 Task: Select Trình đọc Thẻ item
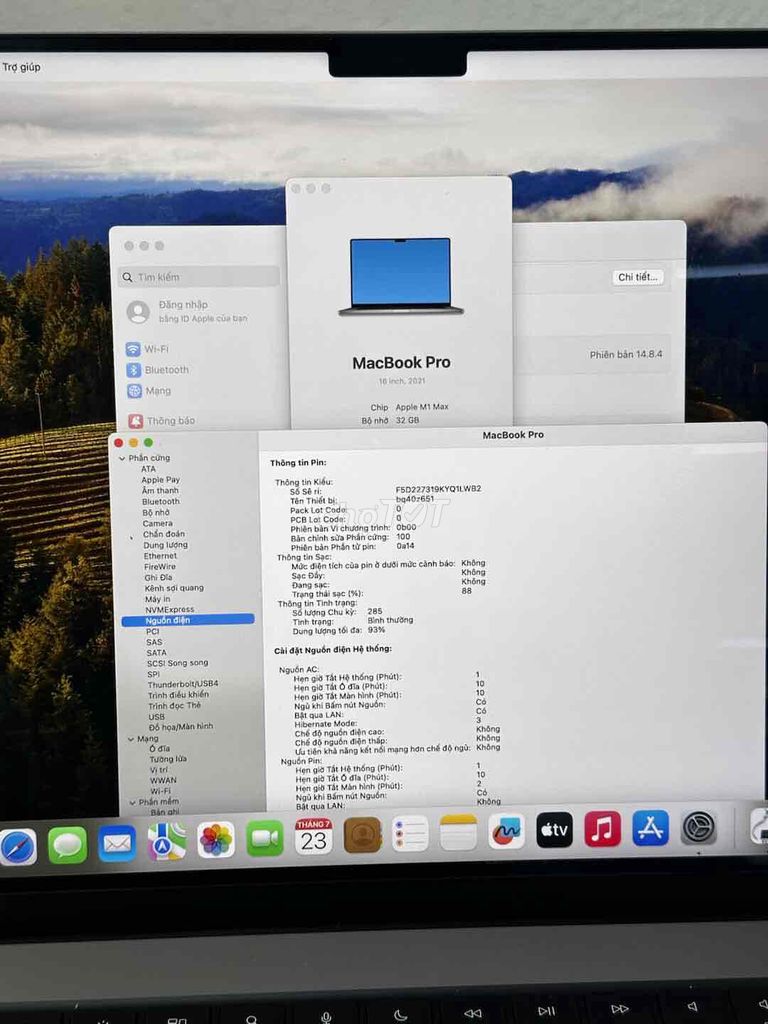(174, 705)
